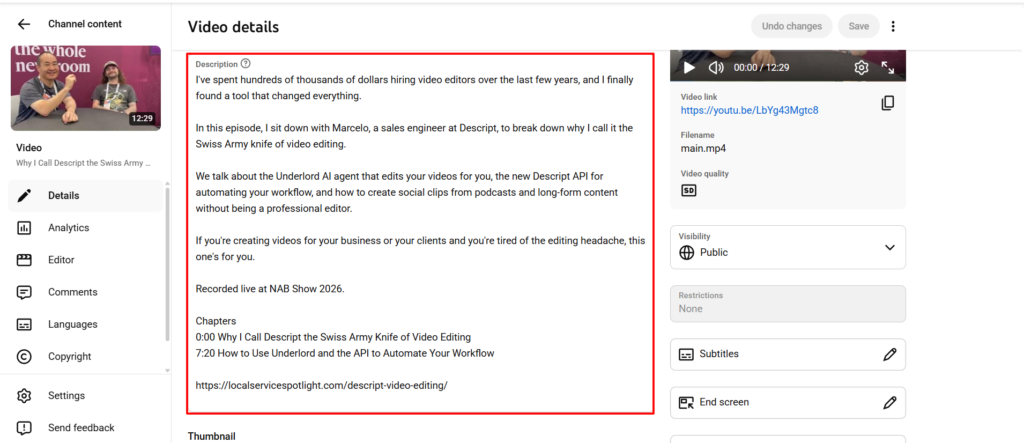The height and width of the screenshot is (443, 1024).
Task: Click the video thumbnail in the sidebar
Action: 86,88
